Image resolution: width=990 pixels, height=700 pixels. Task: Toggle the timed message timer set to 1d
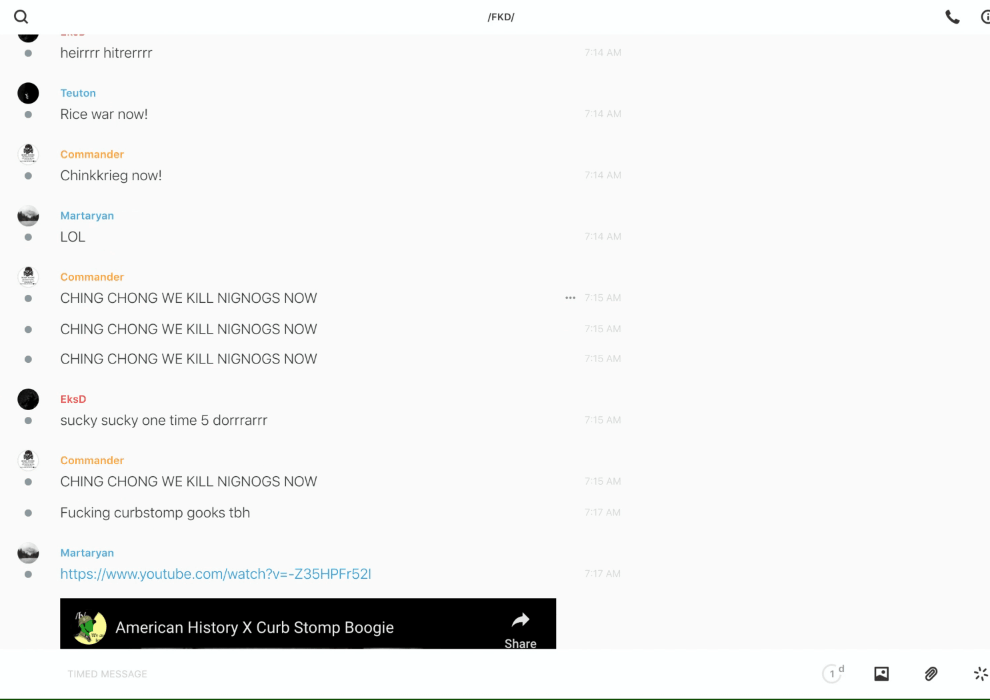(833, 674)
